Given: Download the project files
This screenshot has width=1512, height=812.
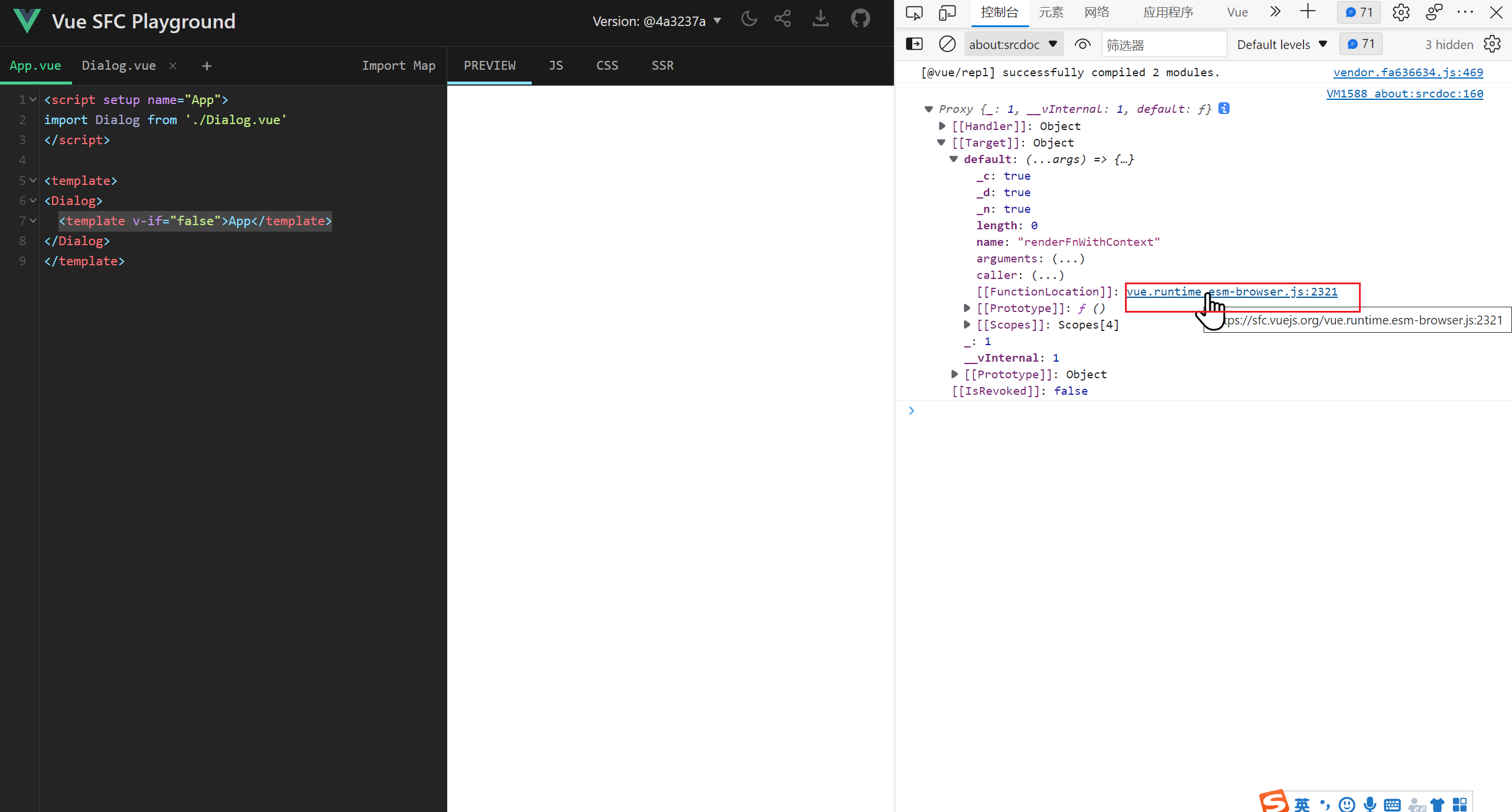Looking at the screenshot, I should click(820, 19).
